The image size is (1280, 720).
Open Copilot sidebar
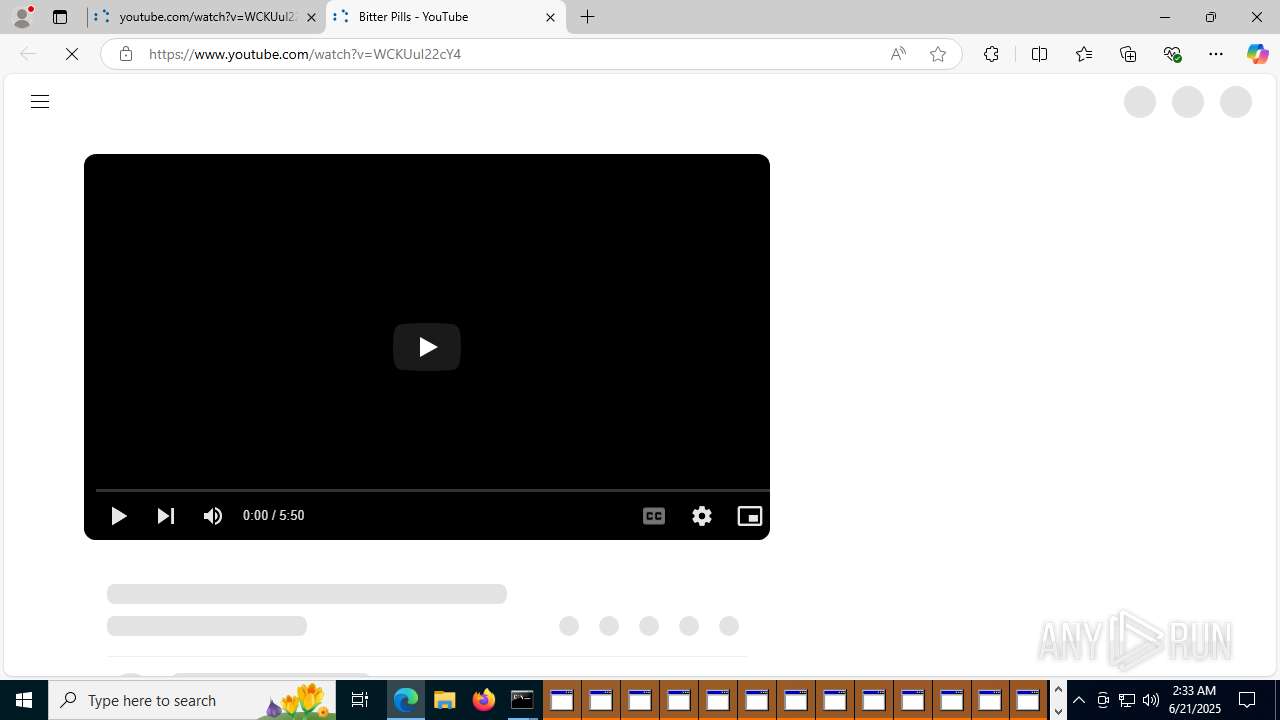pos(1257,54)
